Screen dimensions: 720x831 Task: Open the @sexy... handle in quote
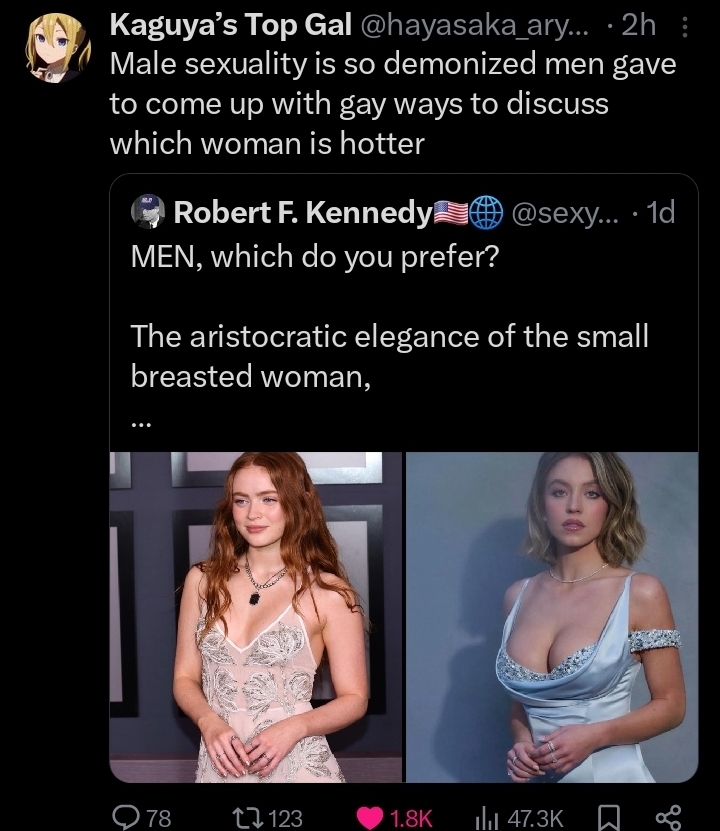[565, 213]
